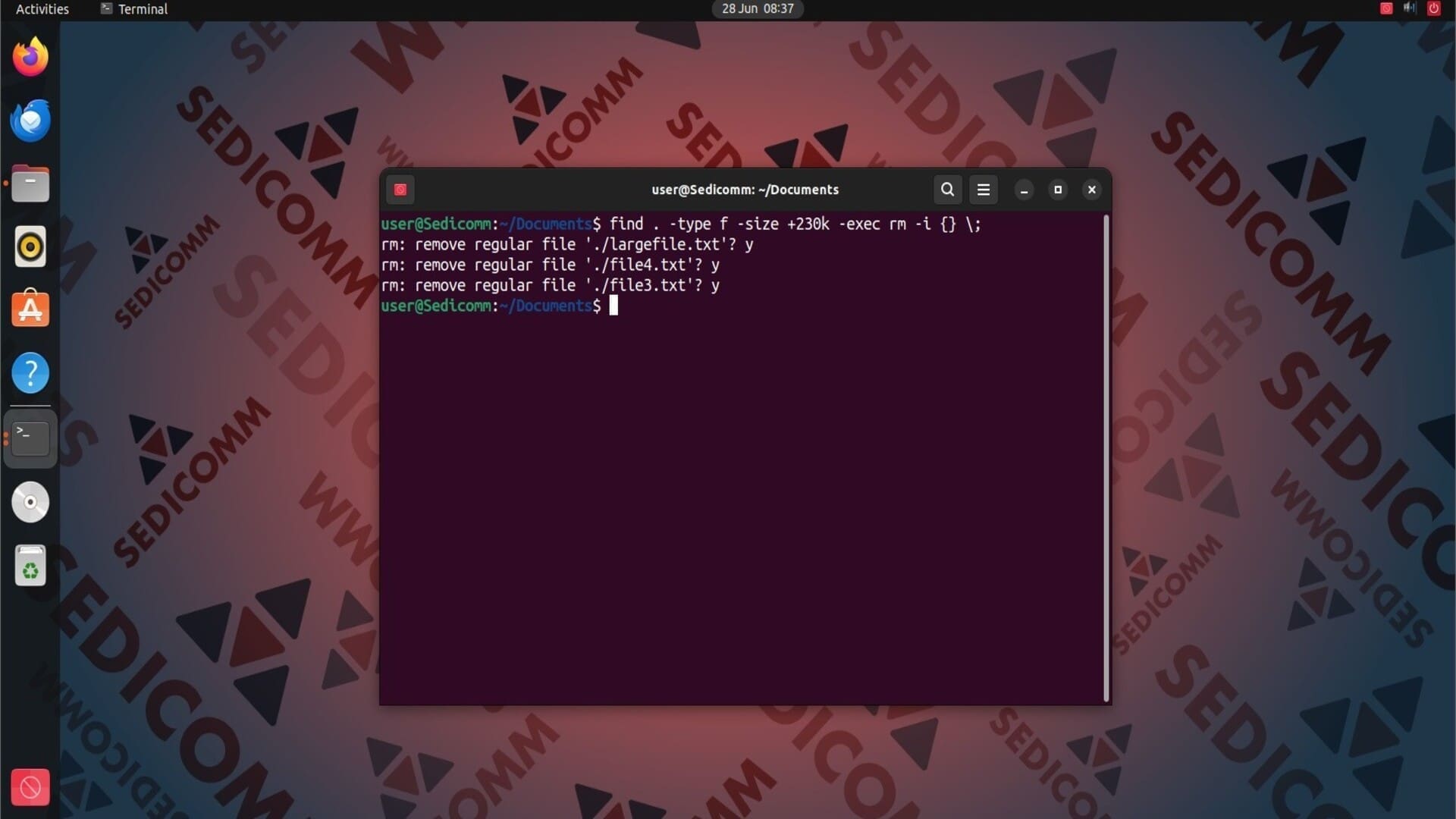Open the power menu in top bar
The width and height of the screenshot is (1456, 819).
coord(1433,8)
